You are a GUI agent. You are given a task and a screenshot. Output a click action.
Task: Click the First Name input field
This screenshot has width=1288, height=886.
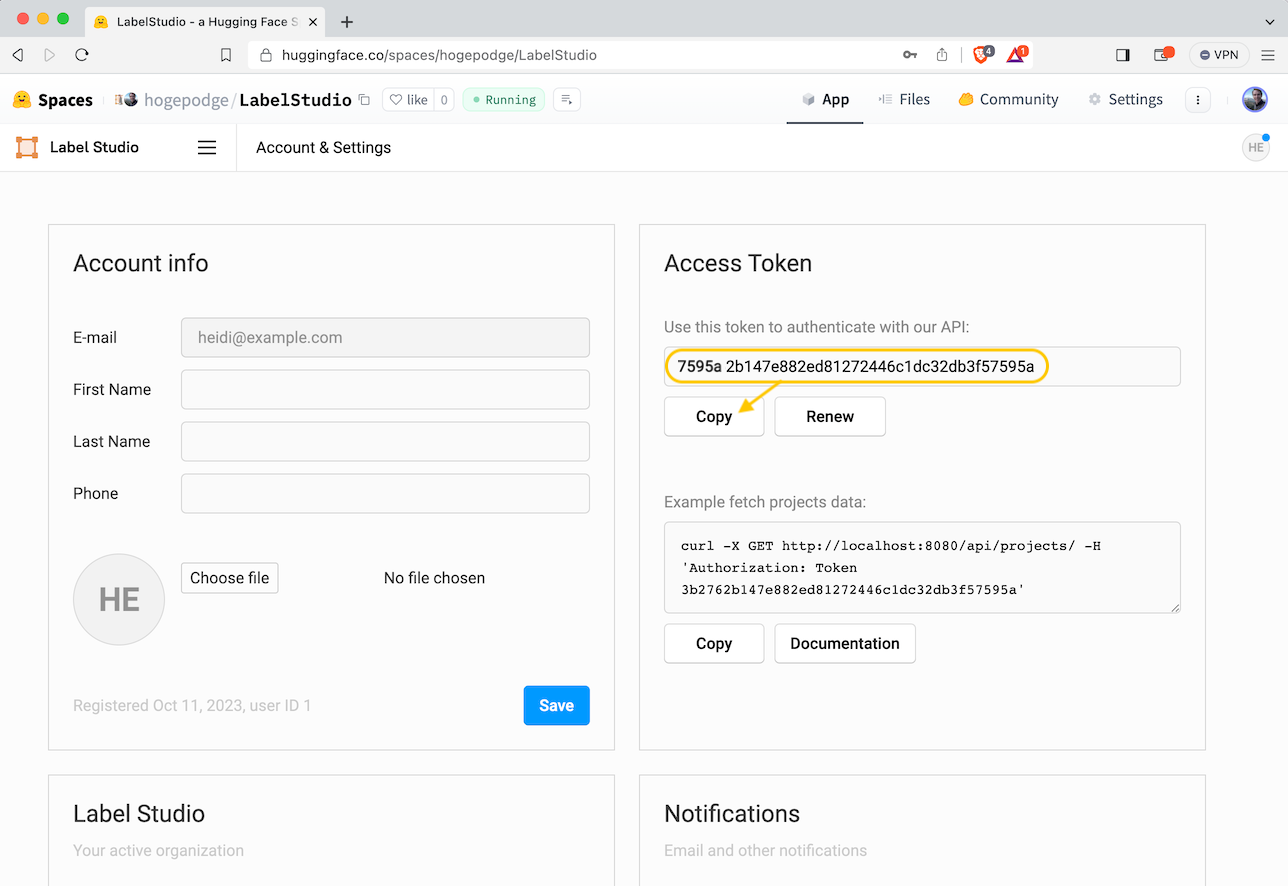pos(385,390)
